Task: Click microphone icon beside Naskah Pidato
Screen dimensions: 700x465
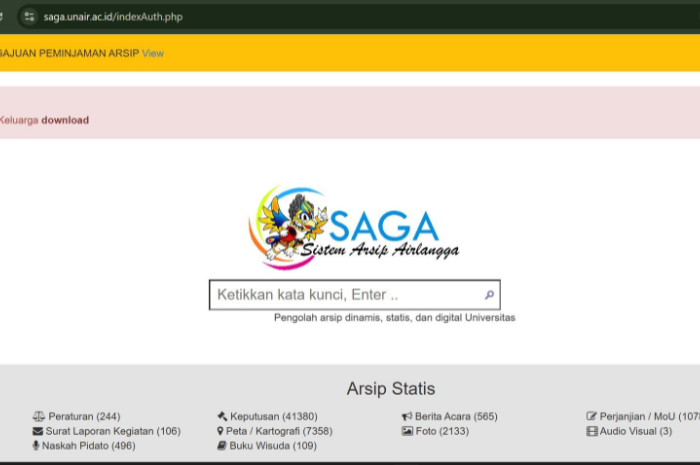Action: [x=36, y=445]
